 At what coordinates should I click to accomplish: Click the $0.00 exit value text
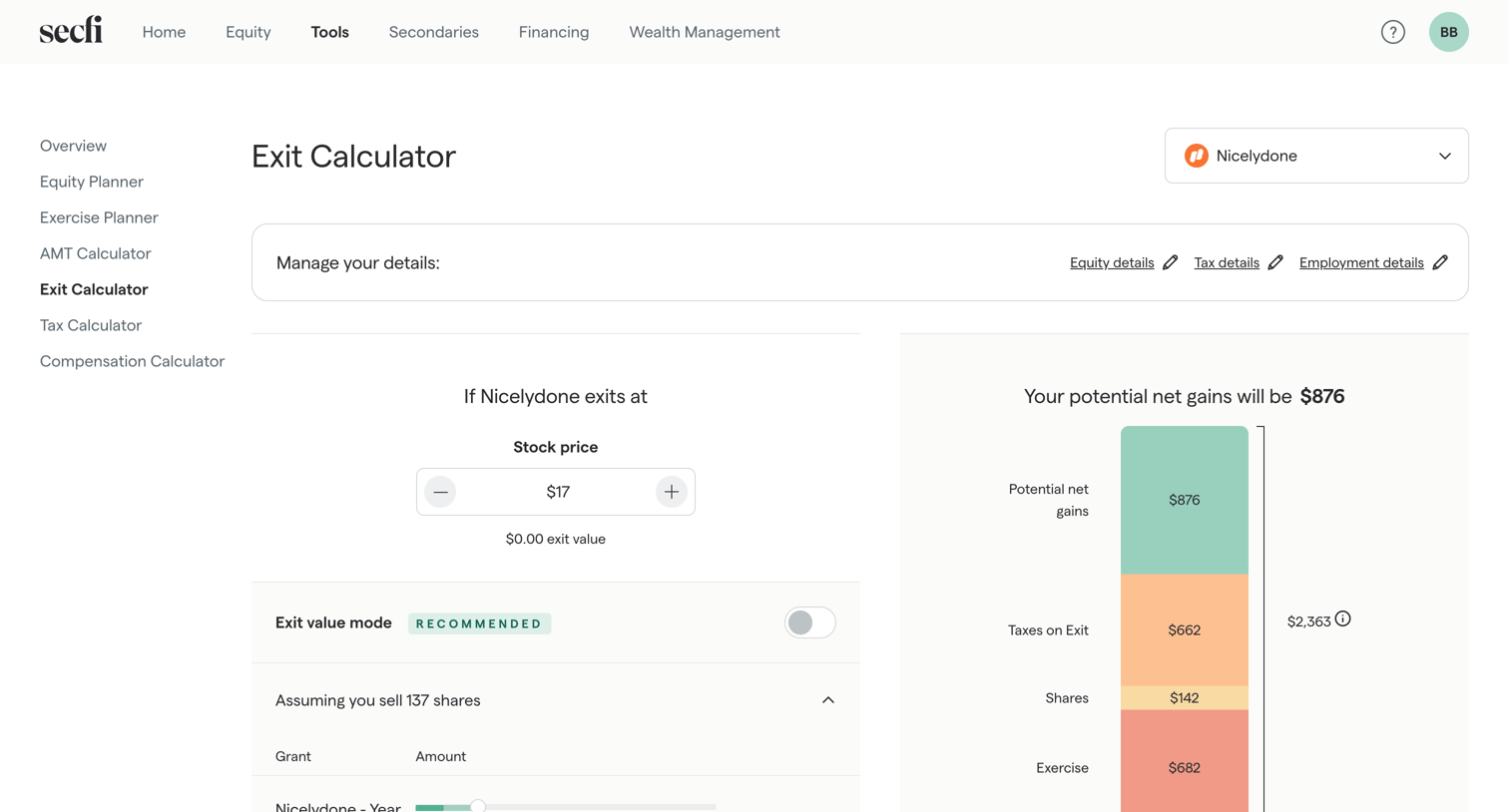[556, 539]
